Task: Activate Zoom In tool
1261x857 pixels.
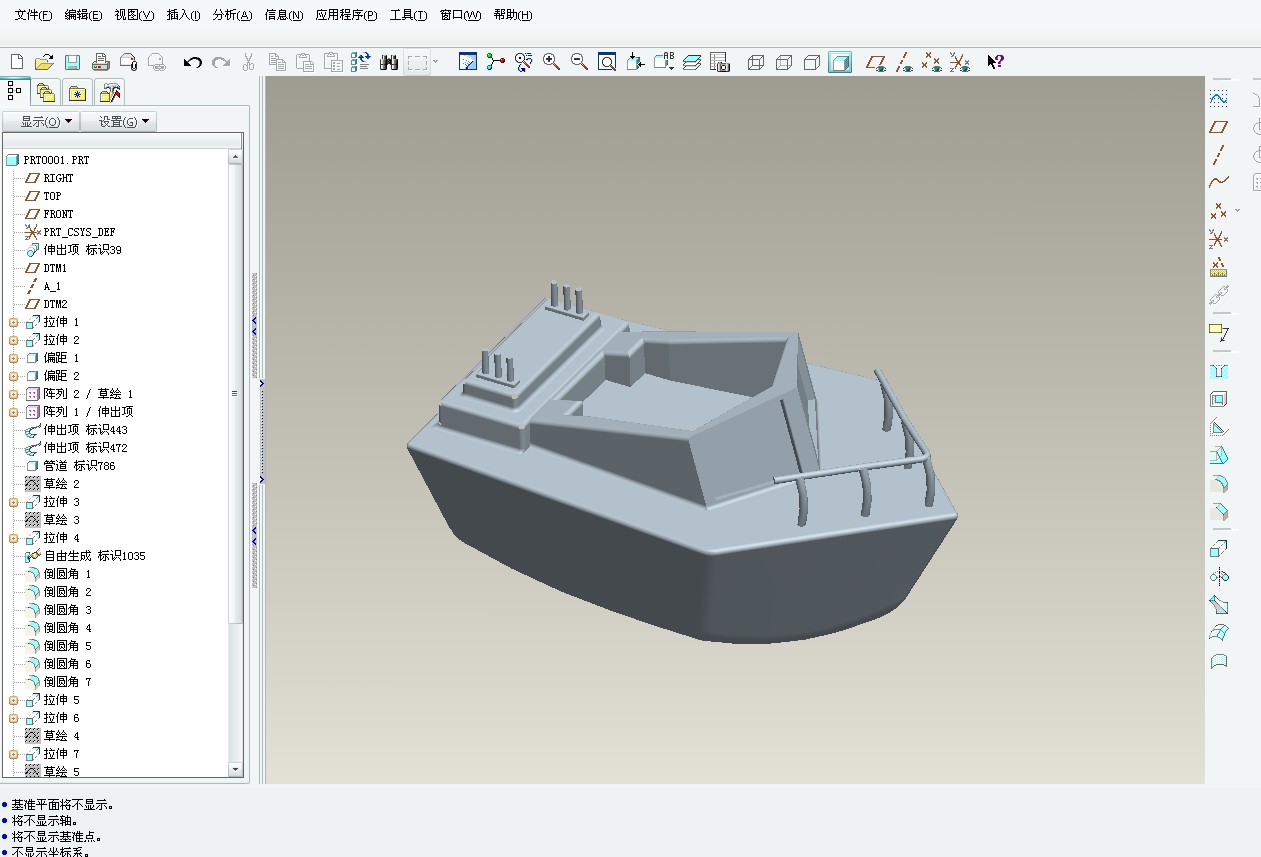Action: click(x=551, y=62)
